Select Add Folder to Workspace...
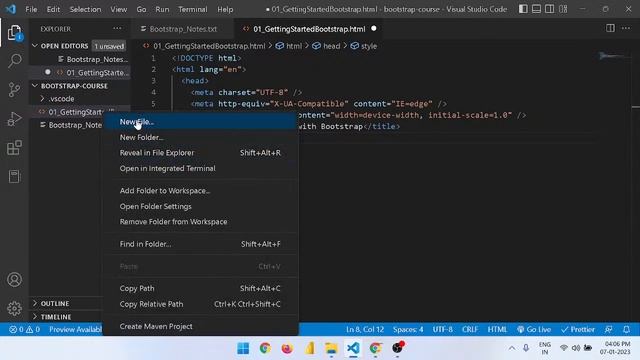 pyautogui.click(x=200, y=191)
